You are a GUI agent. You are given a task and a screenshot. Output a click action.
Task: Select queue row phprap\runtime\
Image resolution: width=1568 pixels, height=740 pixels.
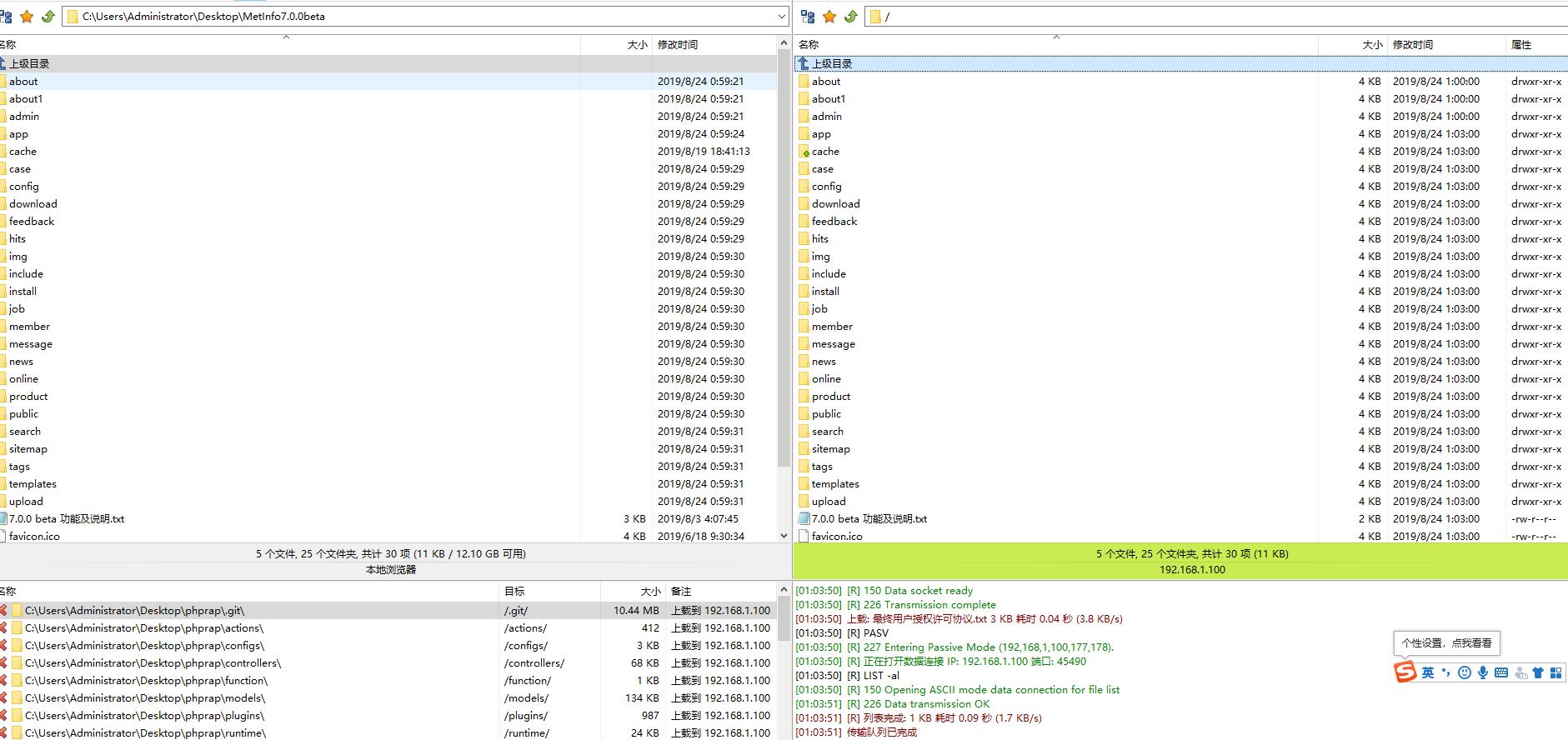pyautogui.click(x=388, y=733)
